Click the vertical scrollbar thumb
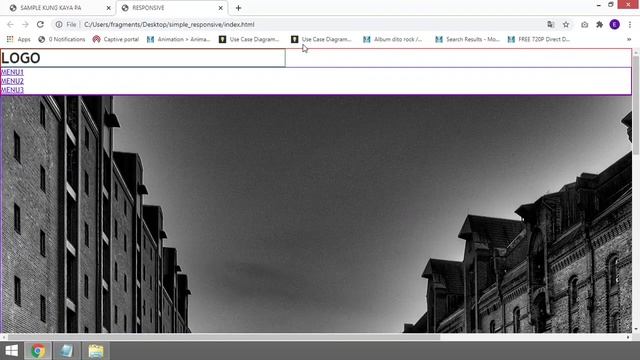 (x=636, y=105)
